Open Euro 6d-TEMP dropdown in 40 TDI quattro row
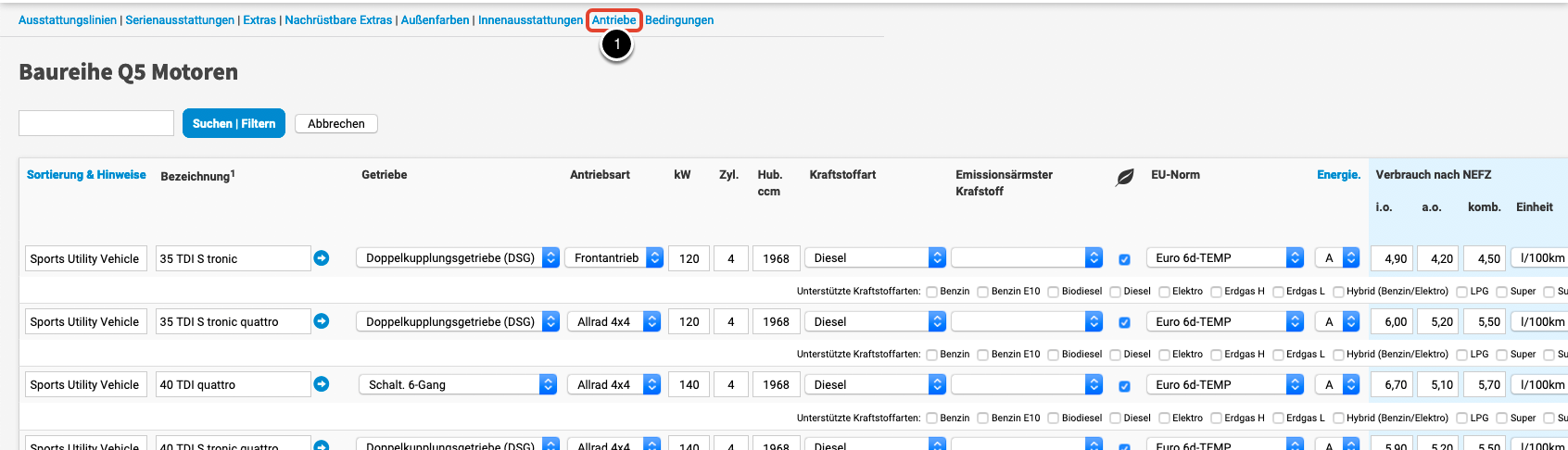The height and width of the screenshot is (450, 1568). pyautogui.click(x=1224, y=384)
